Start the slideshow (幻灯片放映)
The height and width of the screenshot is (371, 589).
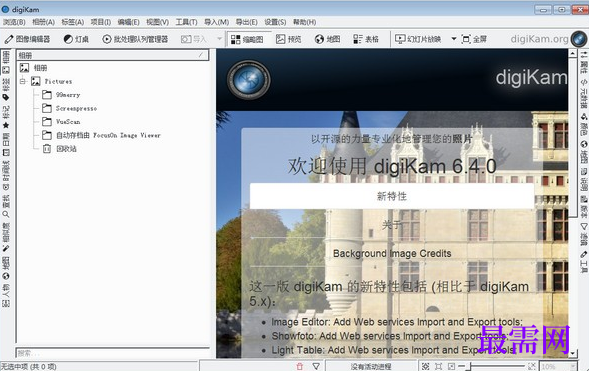[x=418, y=39]
